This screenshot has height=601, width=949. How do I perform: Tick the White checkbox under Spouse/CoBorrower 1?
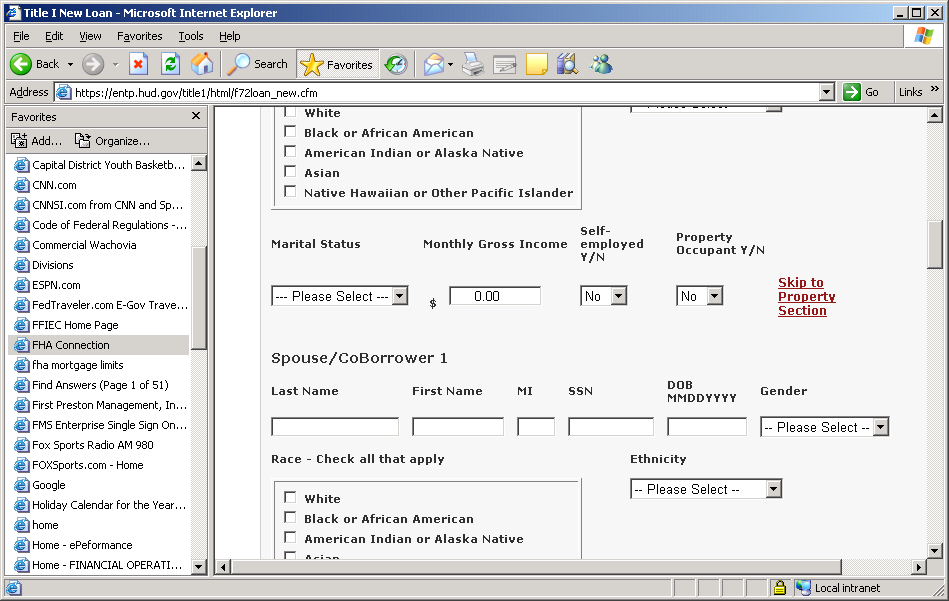[x=290, y=498]
